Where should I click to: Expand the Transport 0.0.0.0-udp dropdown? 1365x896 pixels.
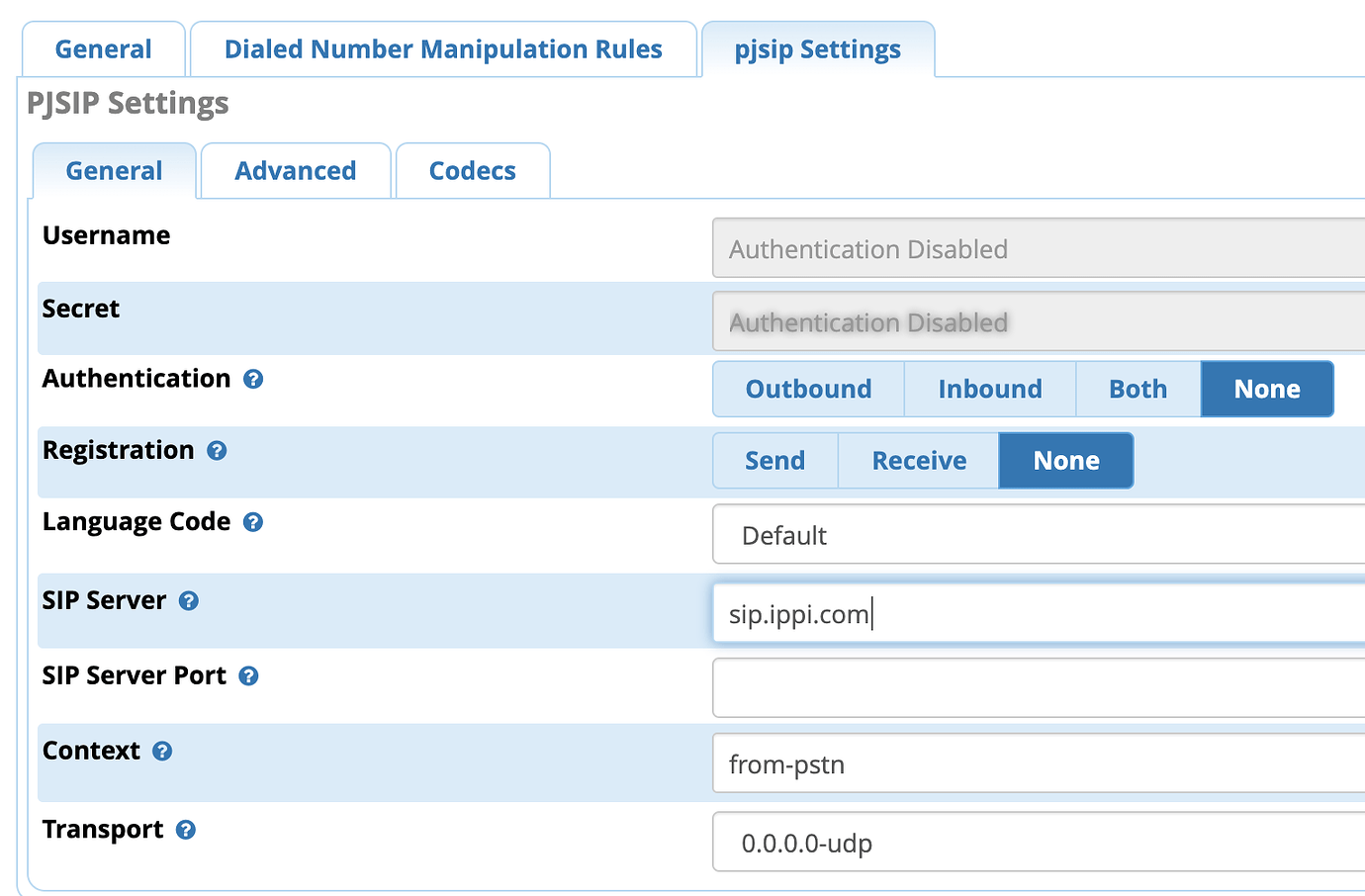(x=1039, y=843)
